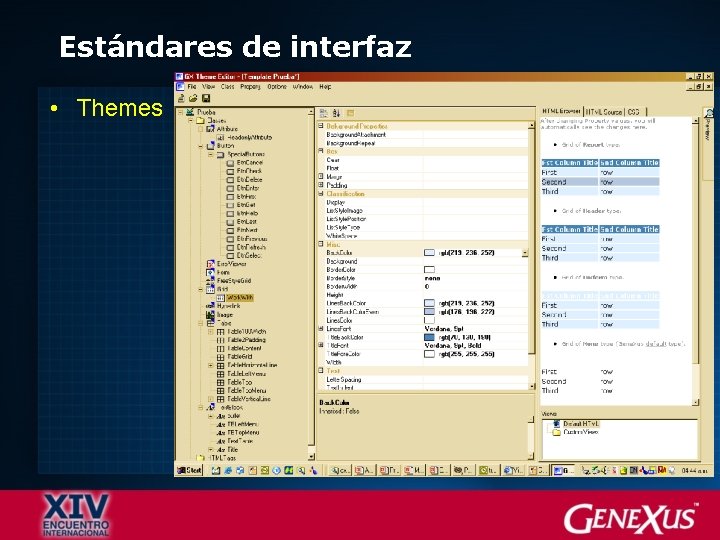Open the Class menu
This screenshot has width=720, height=540.
227,86
